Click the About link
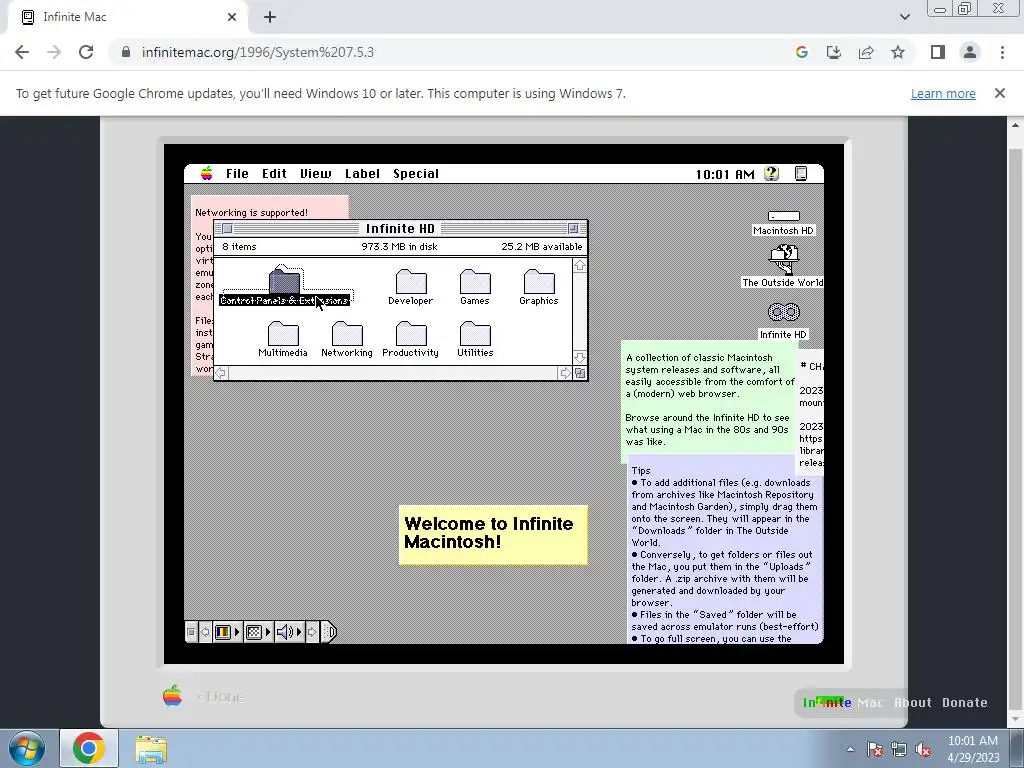The image size is (1024, 768). click(x=912, y=703)
